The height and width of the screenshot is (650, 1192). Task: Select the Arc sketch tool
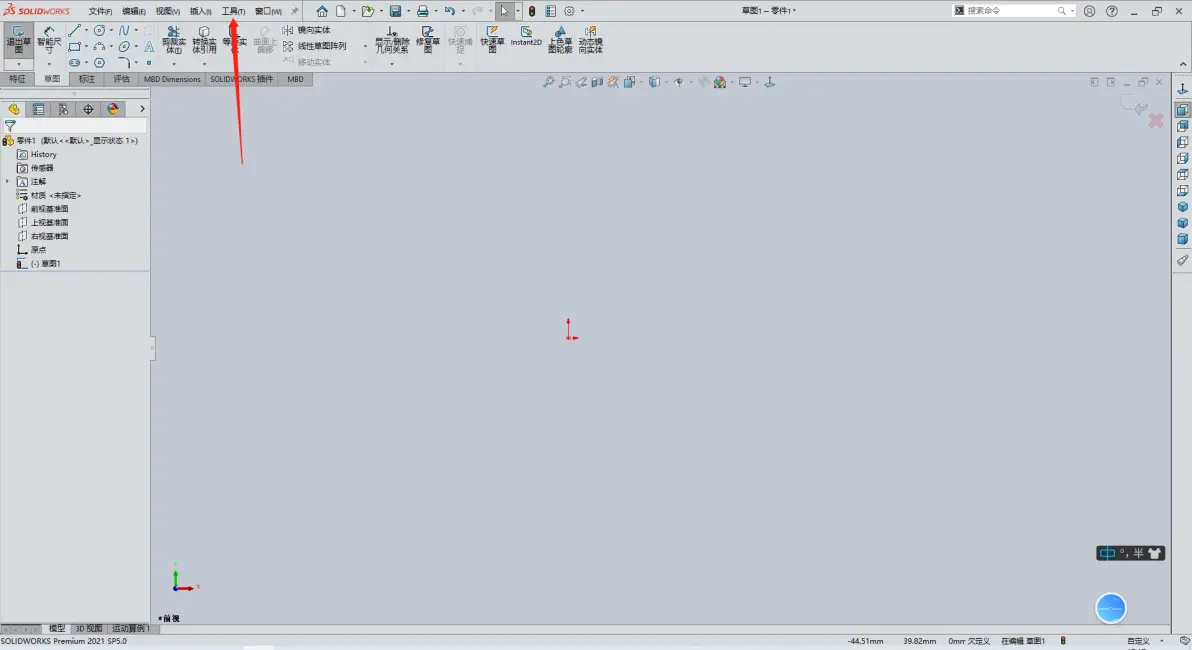[x=100, y=46]
